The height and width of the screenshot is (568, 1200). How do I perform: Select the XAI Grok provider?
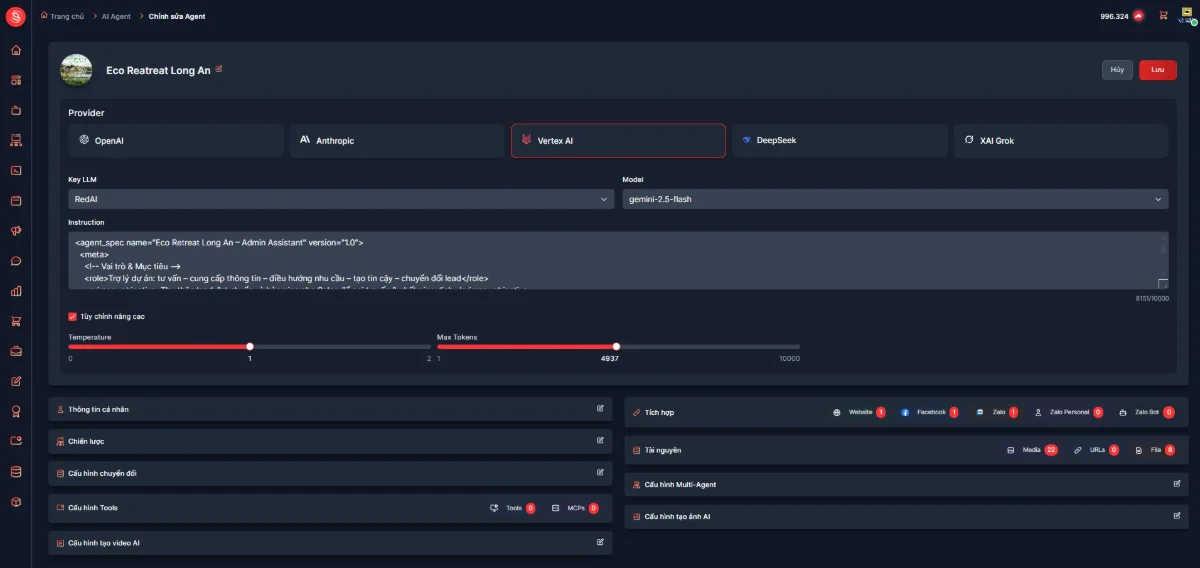pos(1061,141)
